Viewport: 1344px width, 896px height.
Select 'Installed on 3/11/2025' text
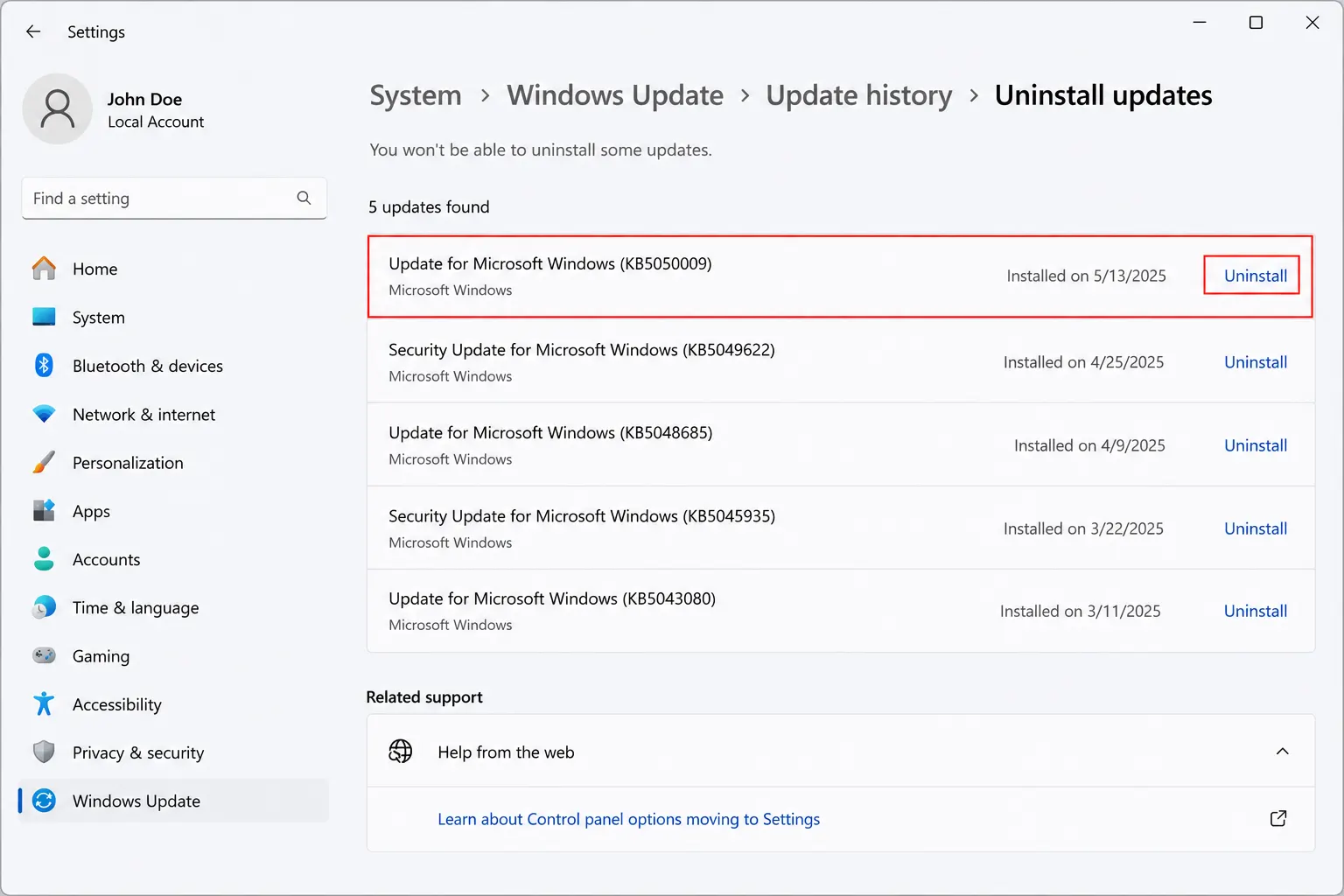(x=1080, y=611)
